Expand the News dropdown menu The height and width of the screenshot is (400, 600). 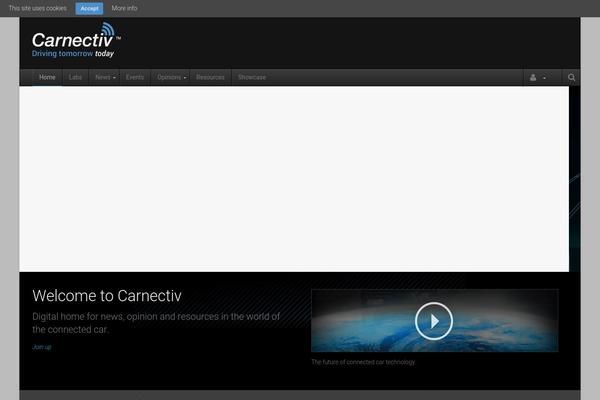[105, 77]
